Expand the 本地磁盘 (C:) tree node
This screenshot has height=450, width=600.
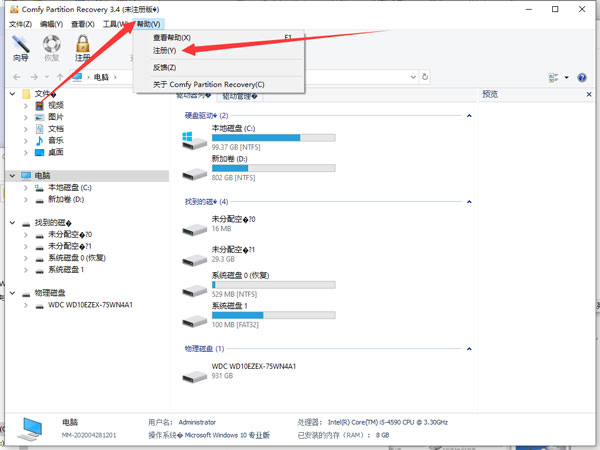[x=26, y=188]
